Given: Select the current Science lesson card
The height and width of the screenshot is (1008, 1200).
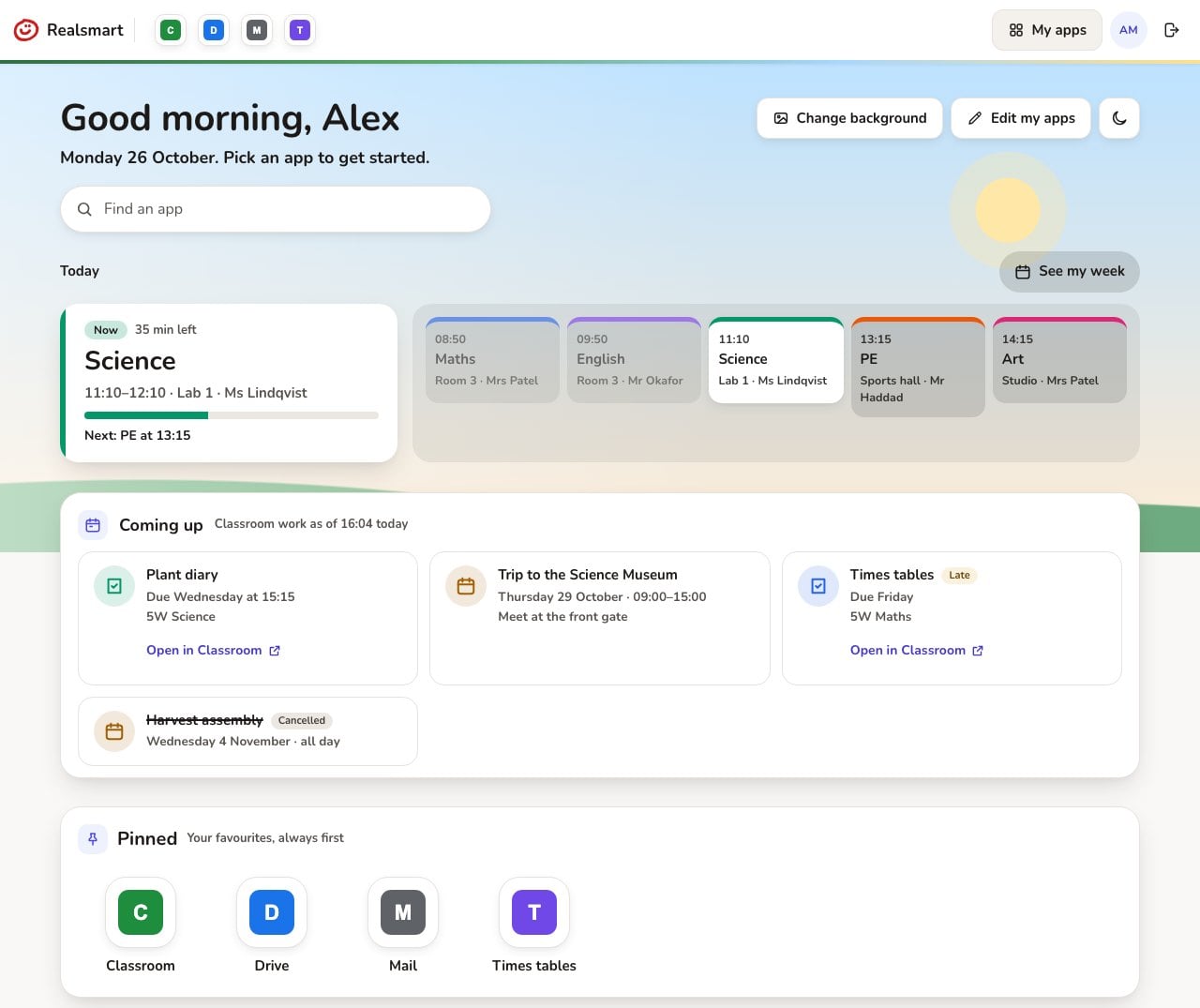Looking at the screenshot, I should (x=229, y=383).
